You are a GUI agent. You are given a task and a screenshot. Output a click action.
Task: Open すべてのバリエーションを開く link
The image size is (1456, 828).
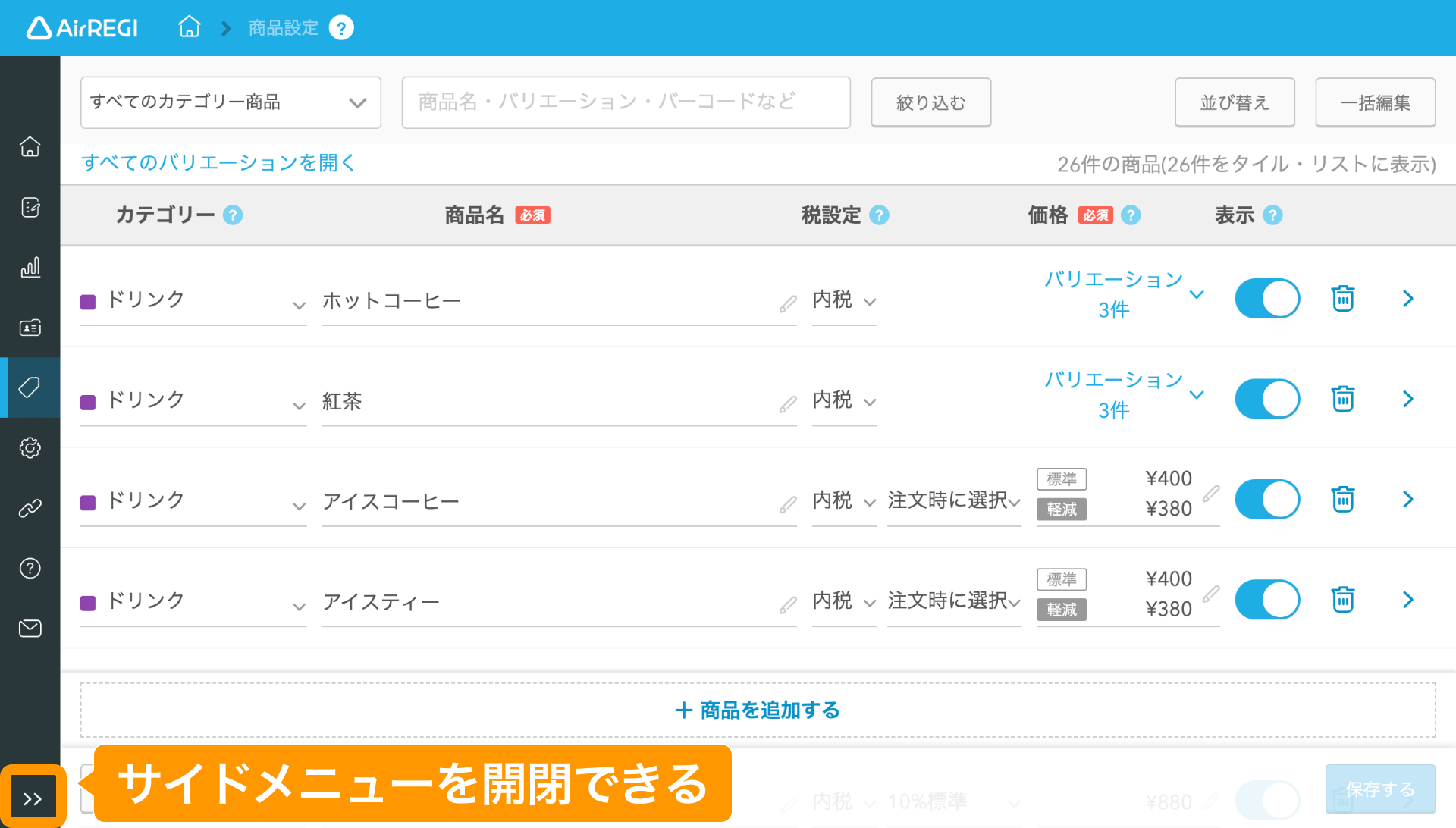pyautogui.click(x=218, y=163)
